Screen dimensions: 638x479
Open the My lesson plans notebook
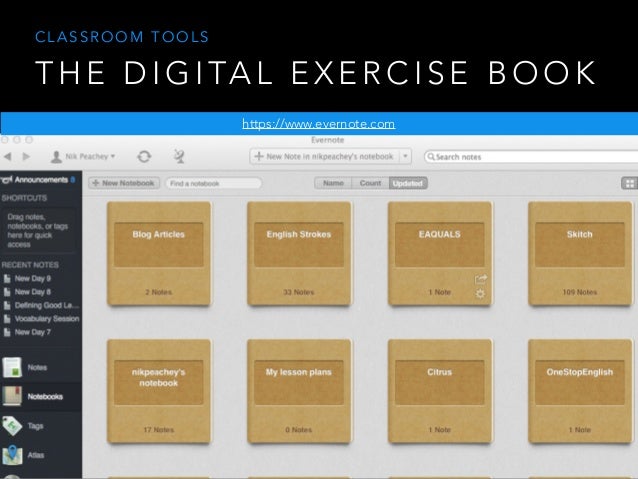[x=299, y=391]
